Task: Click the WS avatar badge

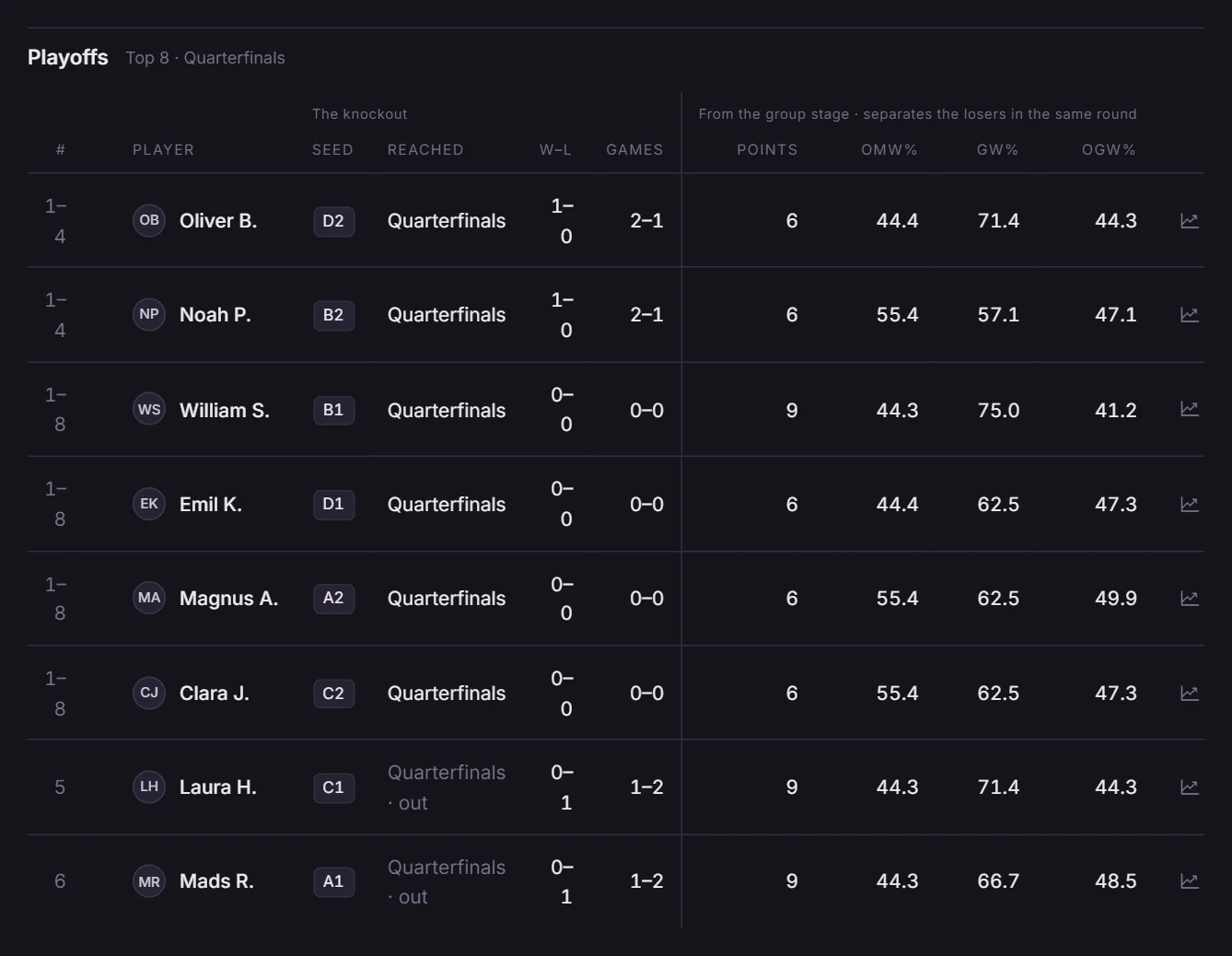Action: (x=149, y=410)
